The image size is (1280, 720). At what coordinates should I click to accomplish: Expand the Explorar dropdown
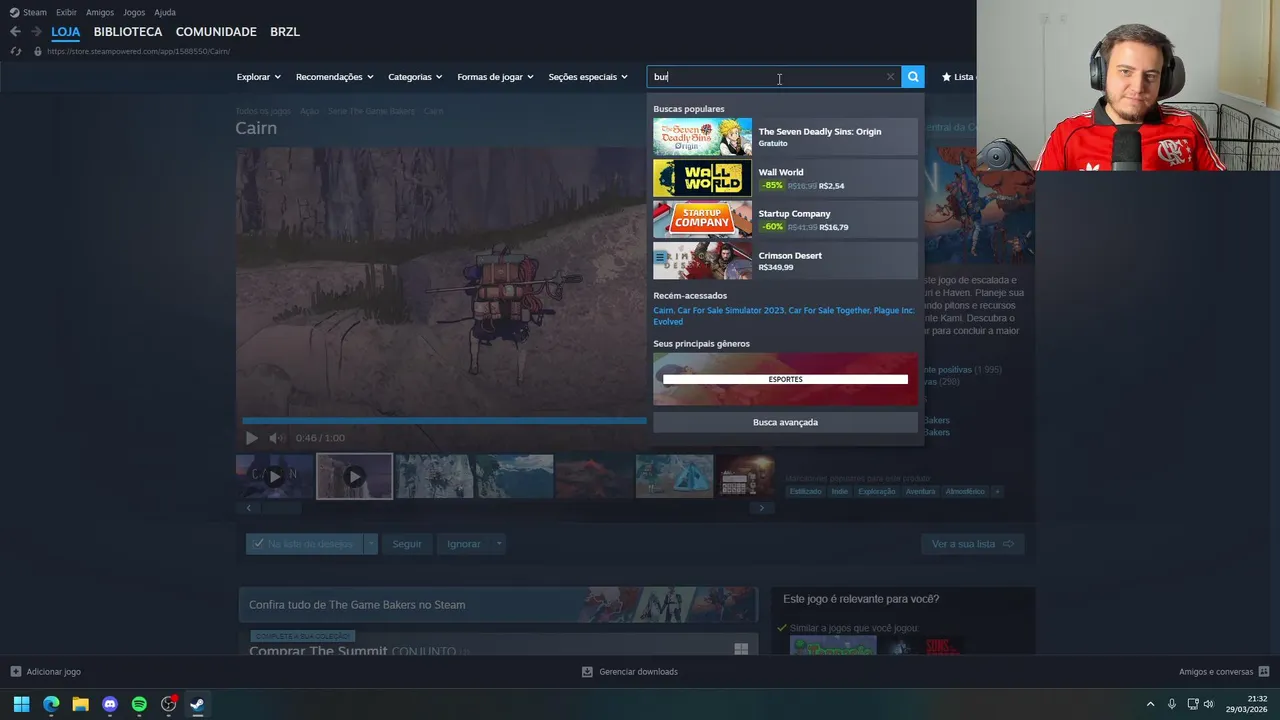258,77
